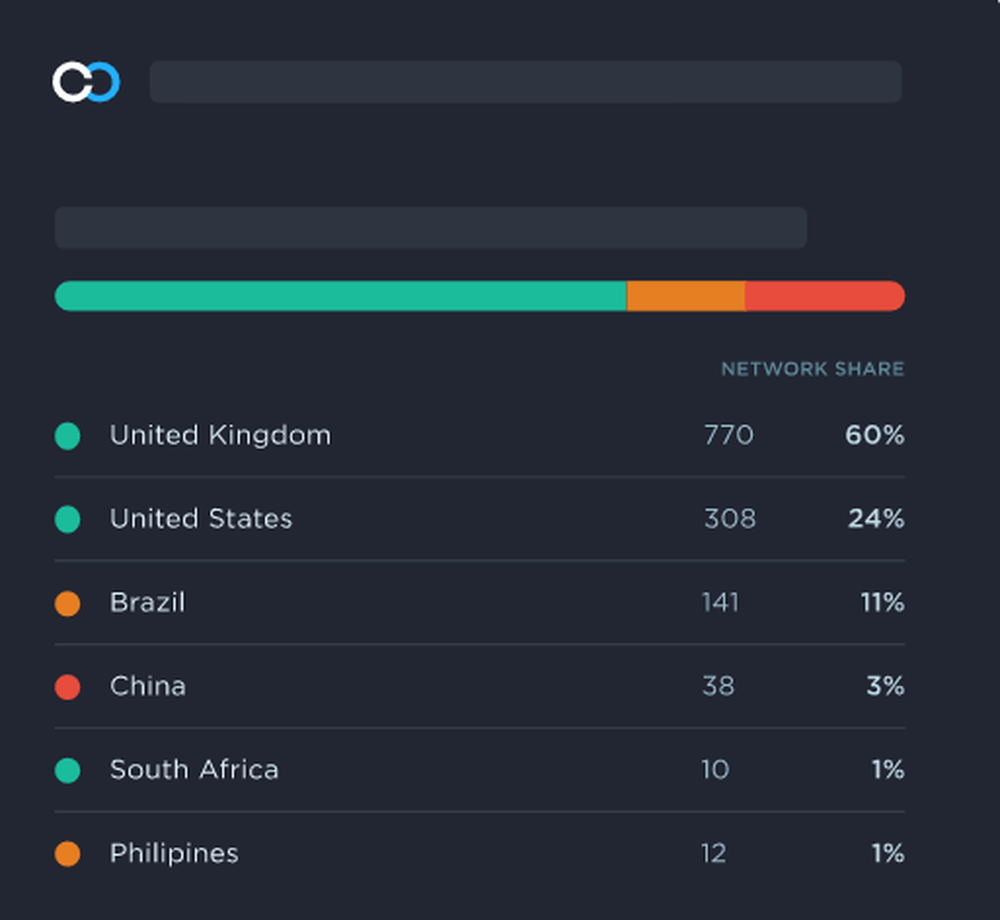Screen dimensions: 1000x920
Task: Click the NETWORK SHARE column header
Action: (x=812, y=369)
